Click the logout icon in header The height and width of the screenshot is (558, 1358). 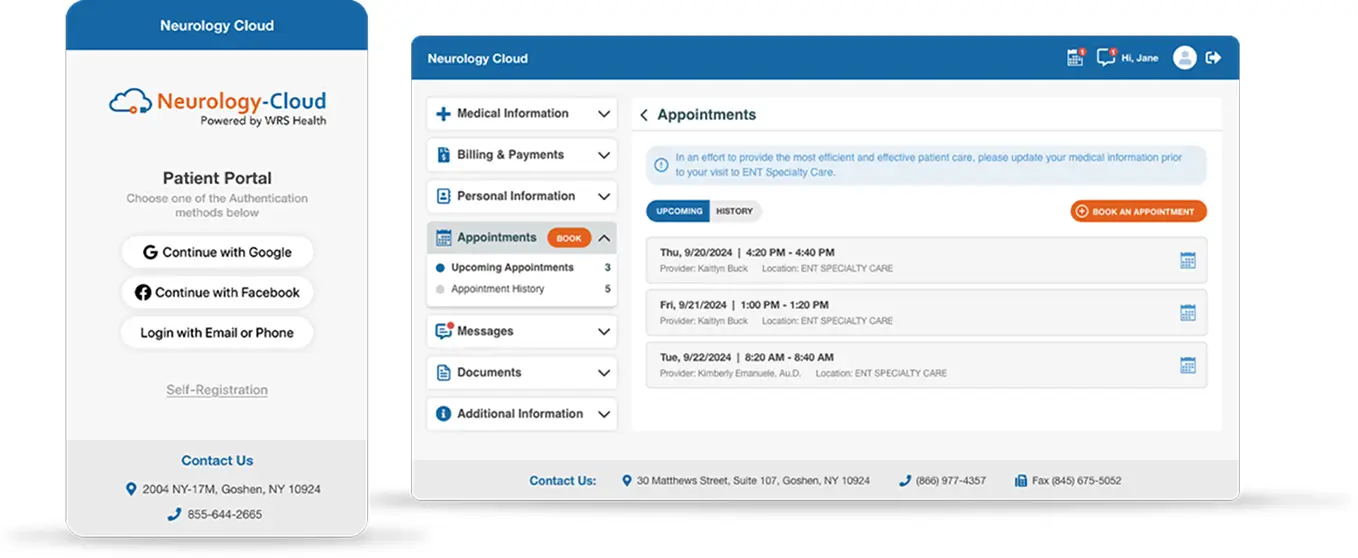(x=1214, y=58)
